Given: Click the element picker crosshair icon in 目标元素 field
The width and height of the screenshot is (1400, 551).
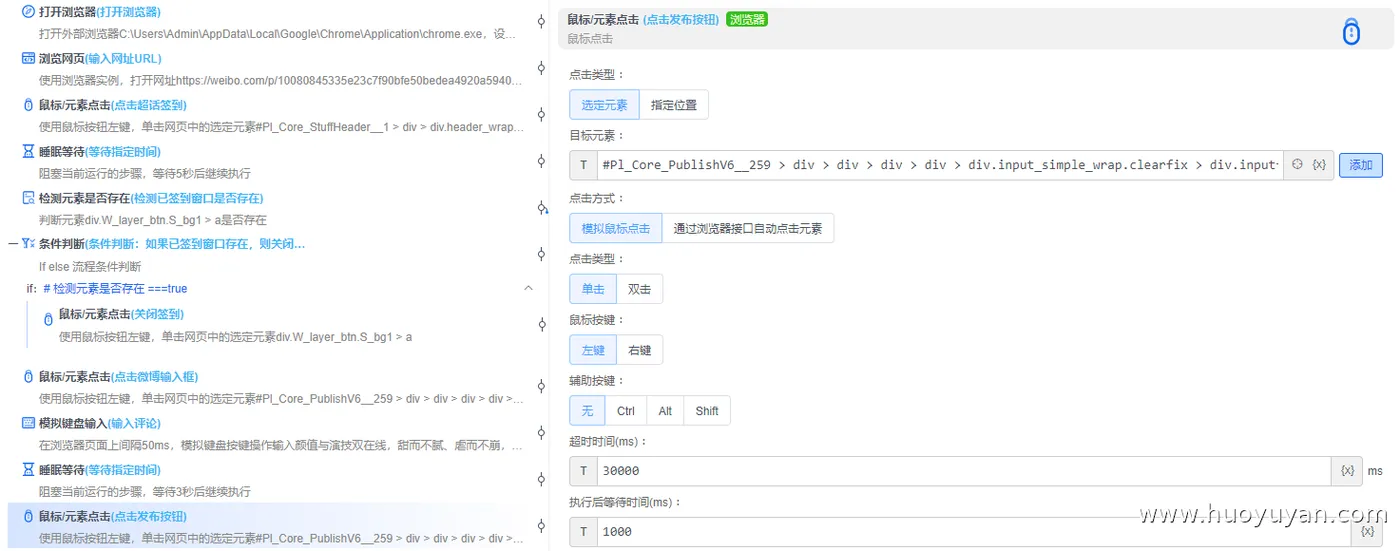Looking at the screenshot, I should (1297, 164).
